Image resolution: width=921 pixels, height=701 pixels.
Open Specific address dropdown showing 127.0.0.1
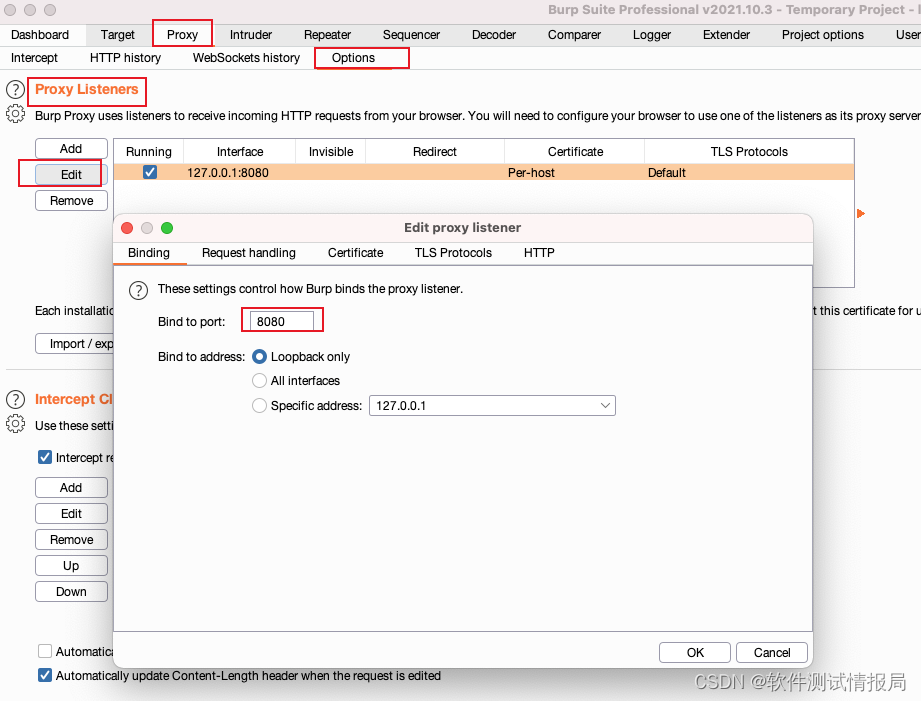(x=492, y=405)
